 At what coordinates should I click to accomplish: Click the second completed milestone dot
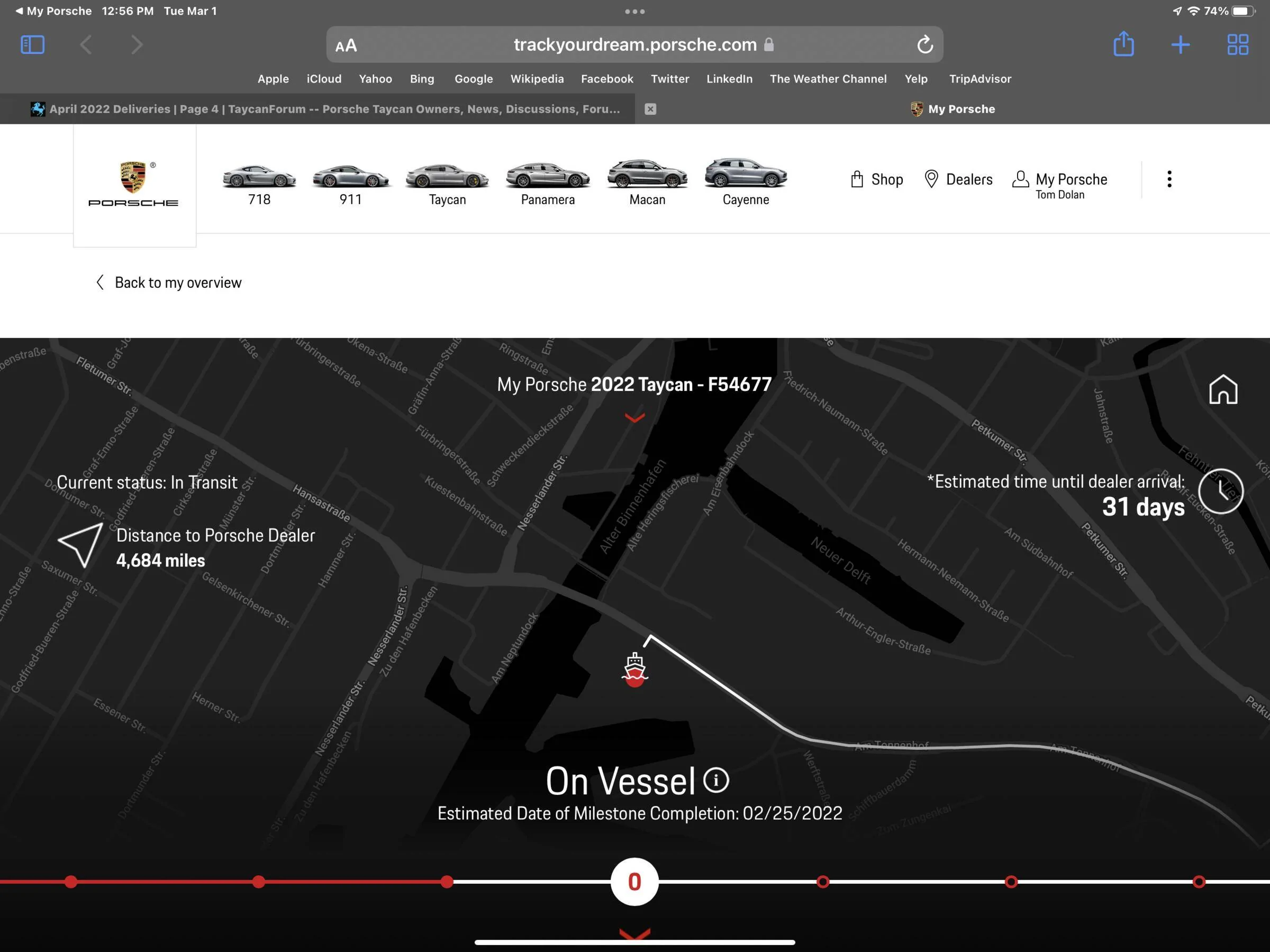coord(259,882)
